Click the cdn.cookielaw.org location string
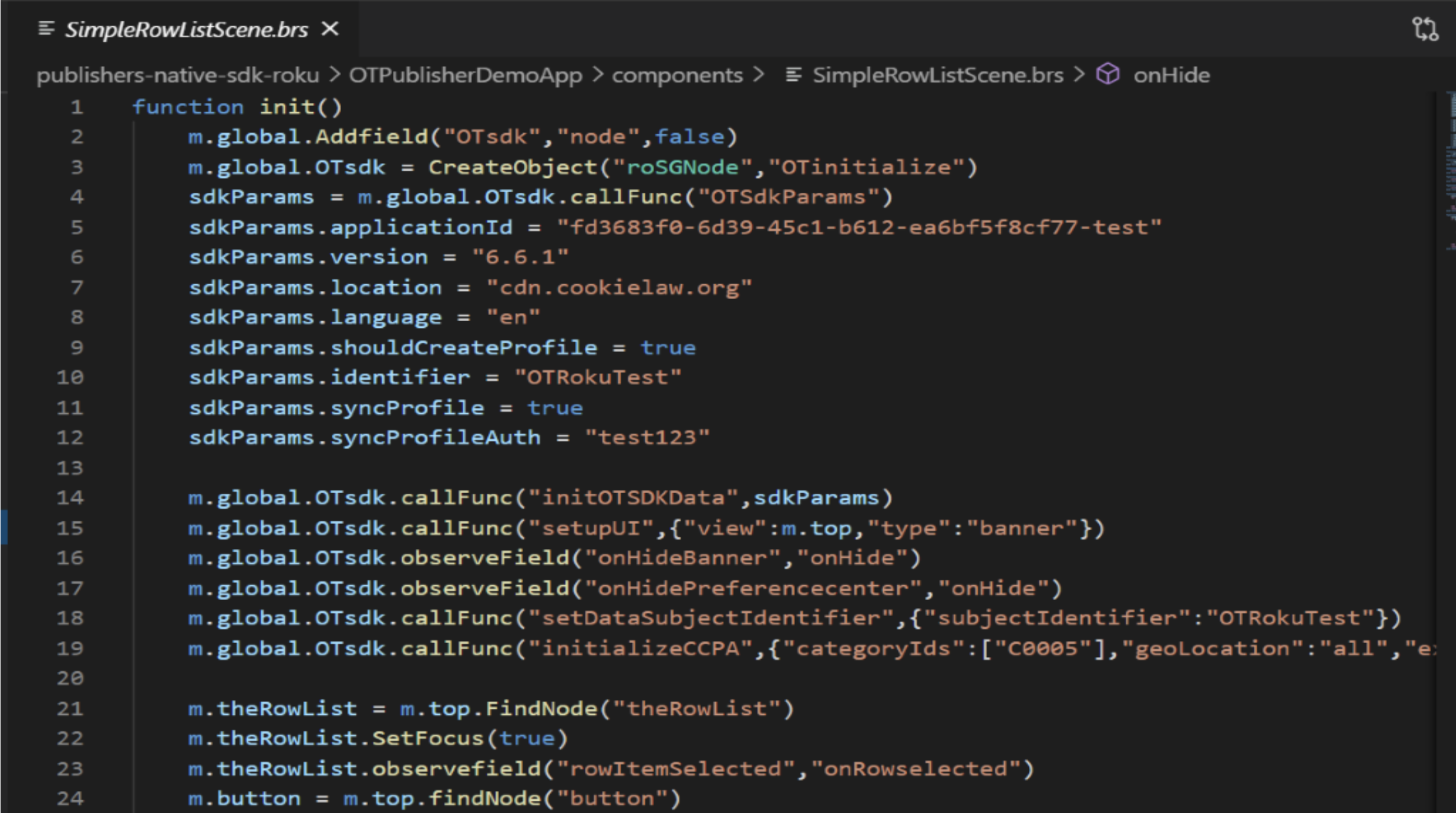This screenshot has width=1456, height=813. (619, 288)
